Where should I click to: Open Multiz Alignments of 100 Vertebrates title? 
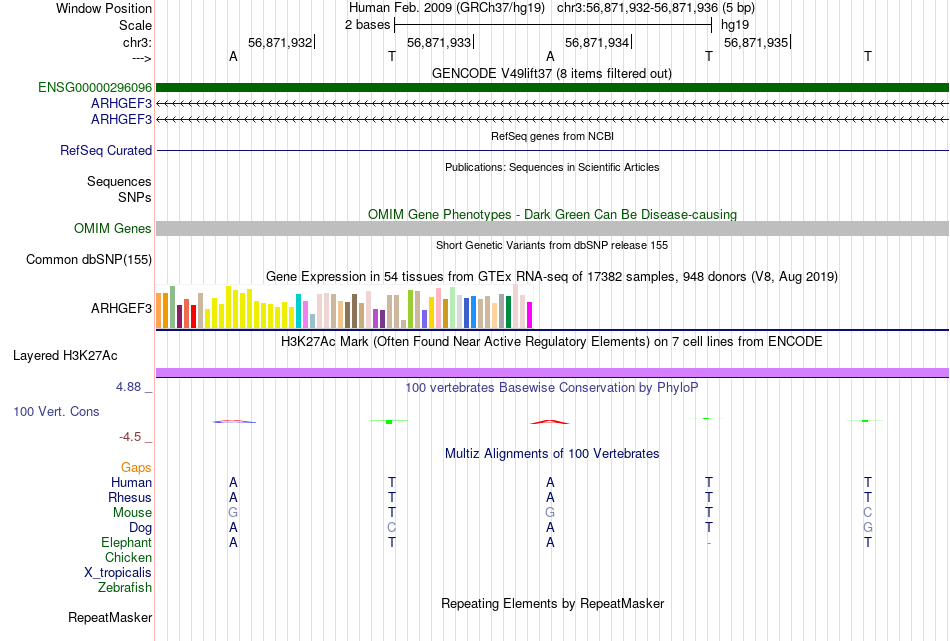(x=552, y=454)
